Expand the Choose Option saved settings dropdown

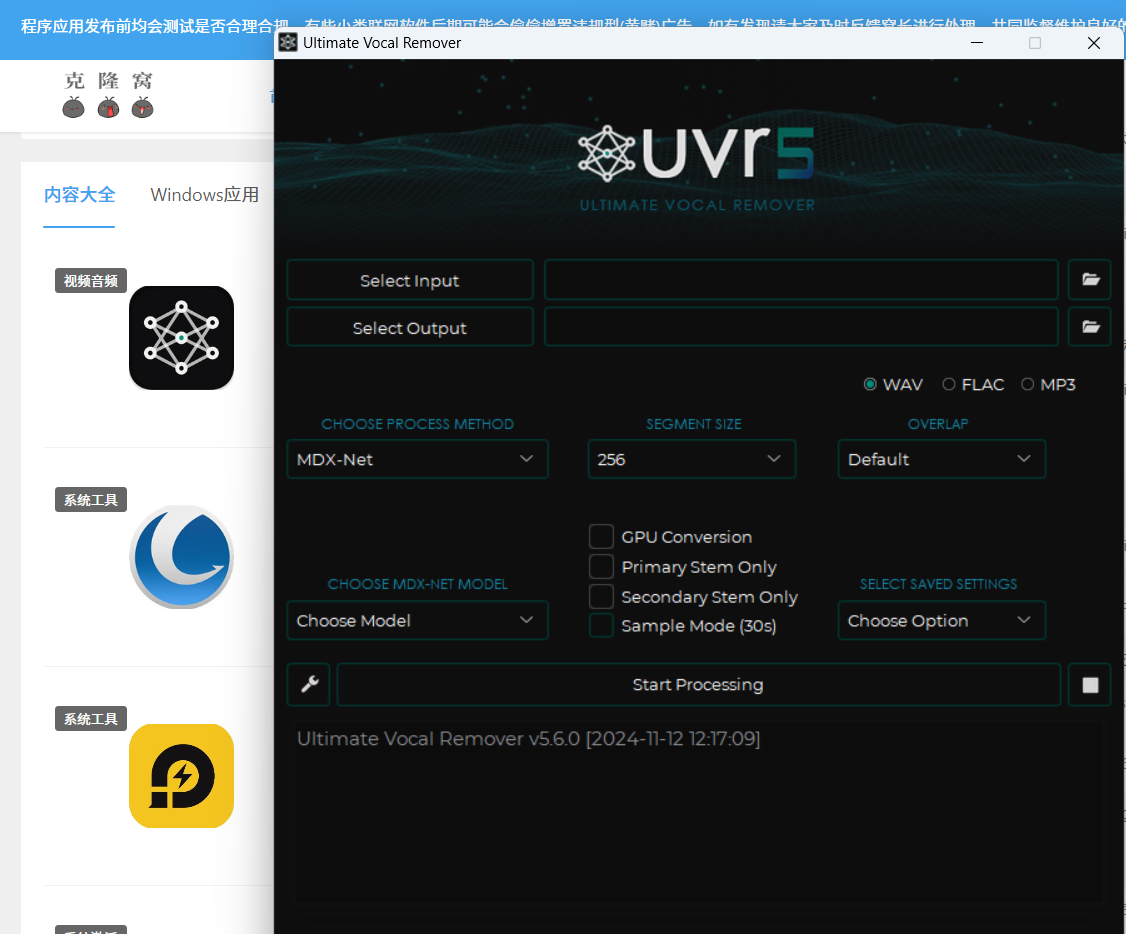941,620
